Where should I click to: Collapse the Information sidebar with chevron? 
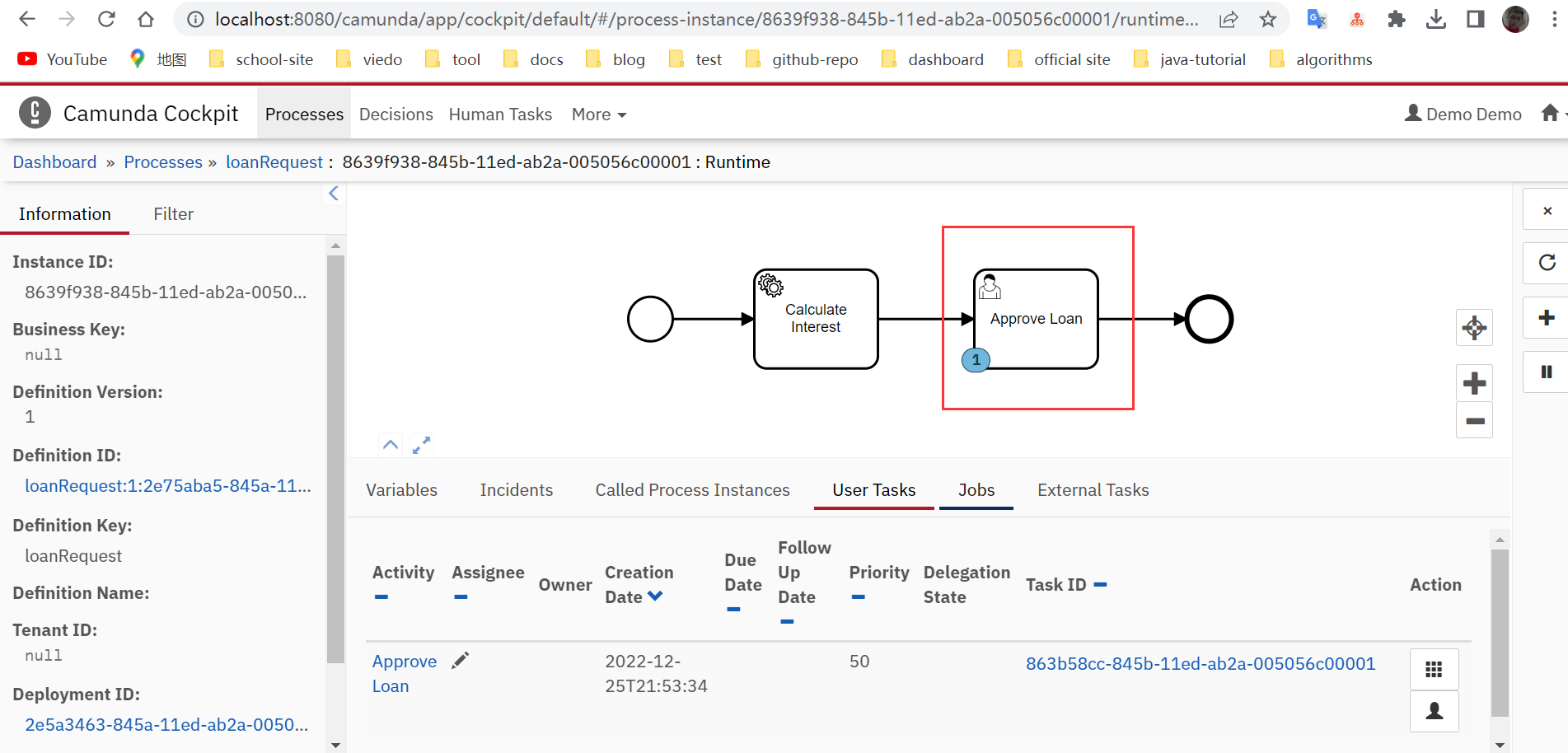pos(334,194)
